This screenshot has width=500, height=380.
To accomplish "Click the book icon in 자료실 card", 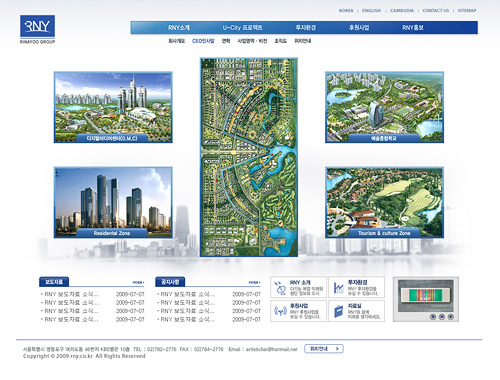I will pos(338,311).
